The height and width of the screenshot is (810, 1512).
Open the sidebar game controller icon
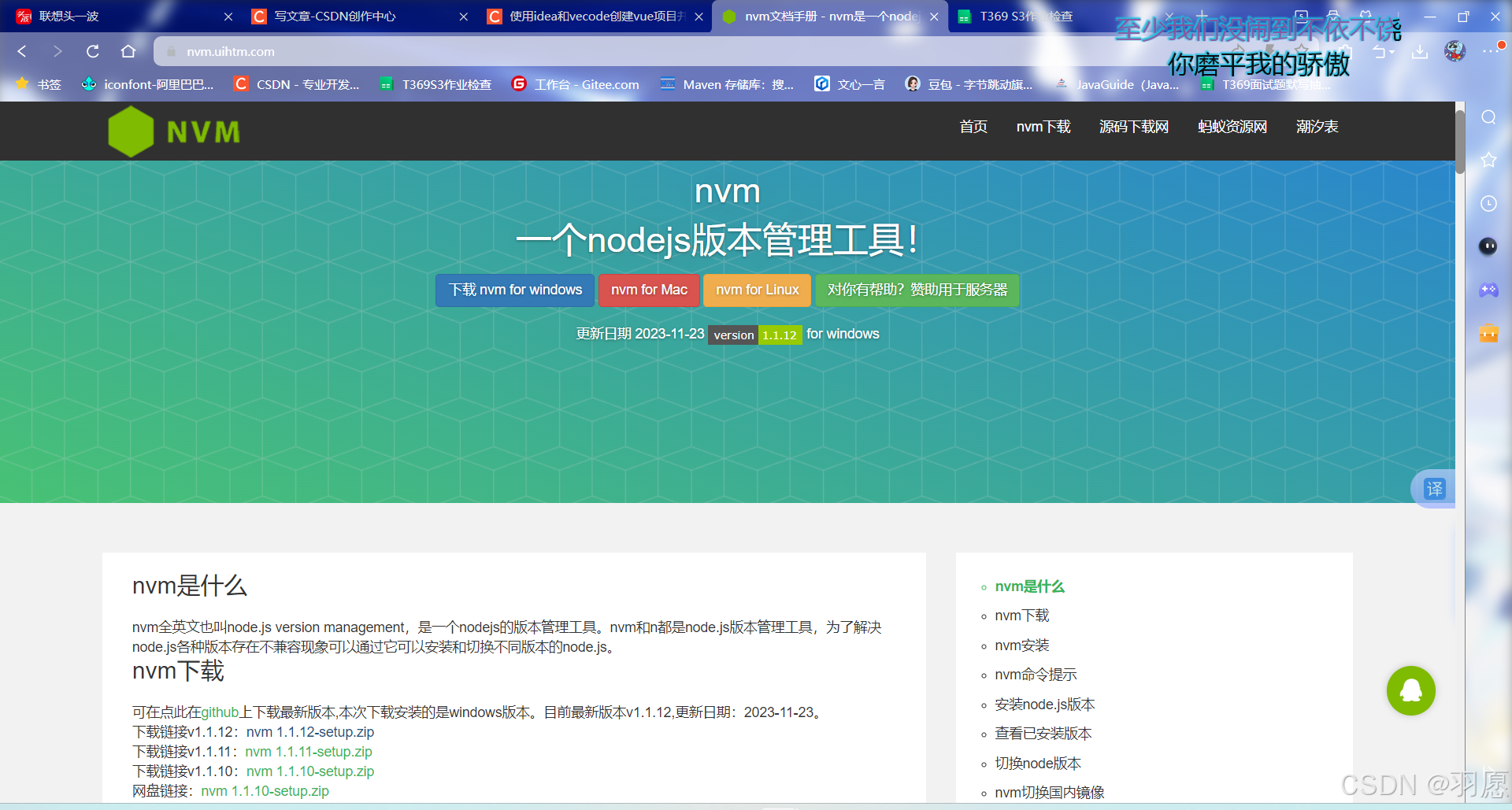[1488, 290]
